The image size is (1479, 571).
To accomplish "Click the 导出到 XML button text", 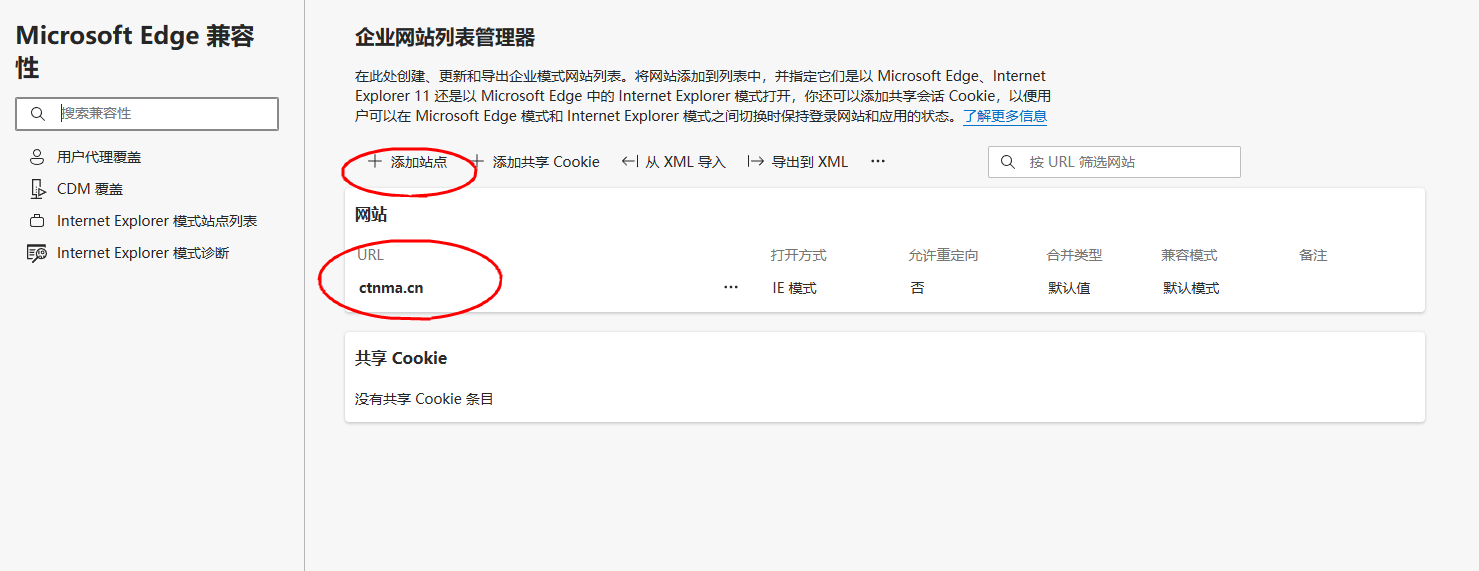I will pos(810,162).
